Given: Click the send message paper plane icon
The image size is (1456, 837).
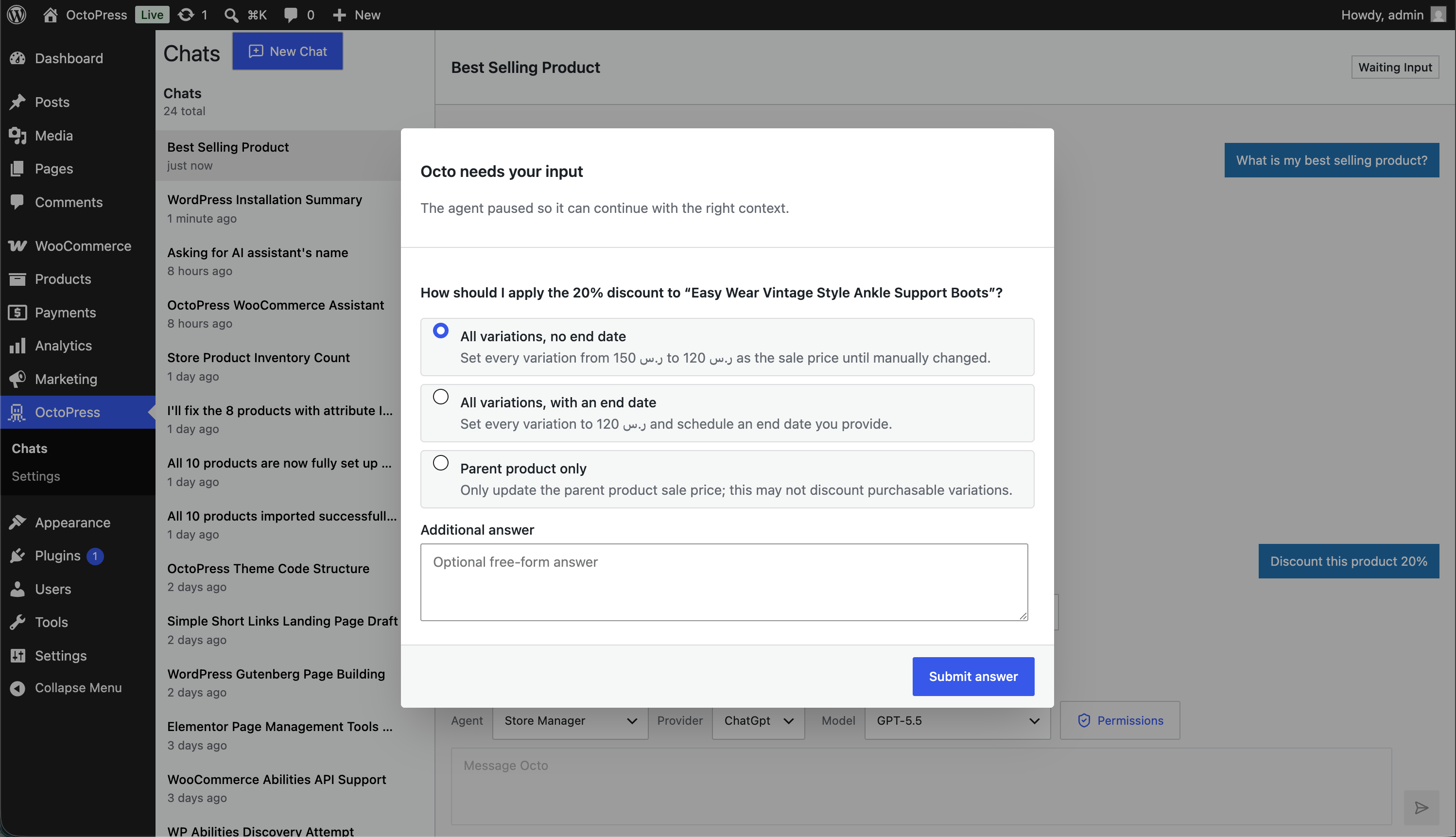Looking at the screenshot, I should pyautogui.click(x=1421, y=808).
